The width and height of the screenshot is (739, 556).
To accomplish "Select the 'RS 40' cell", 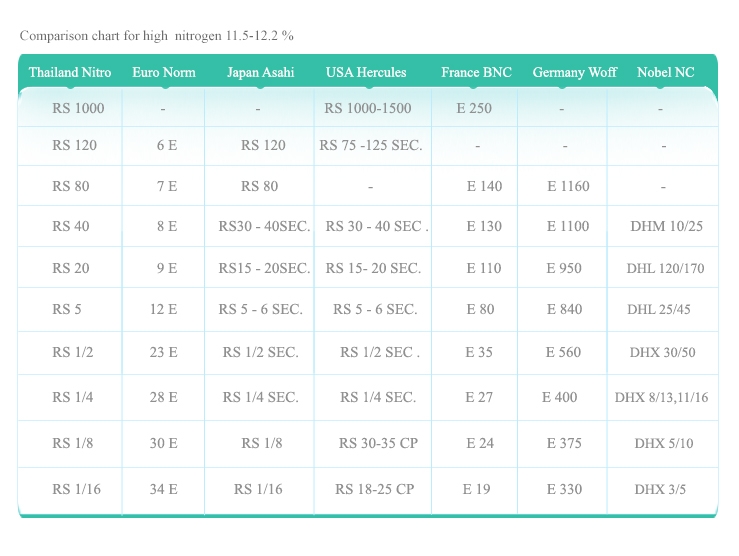I will (71, 226).
